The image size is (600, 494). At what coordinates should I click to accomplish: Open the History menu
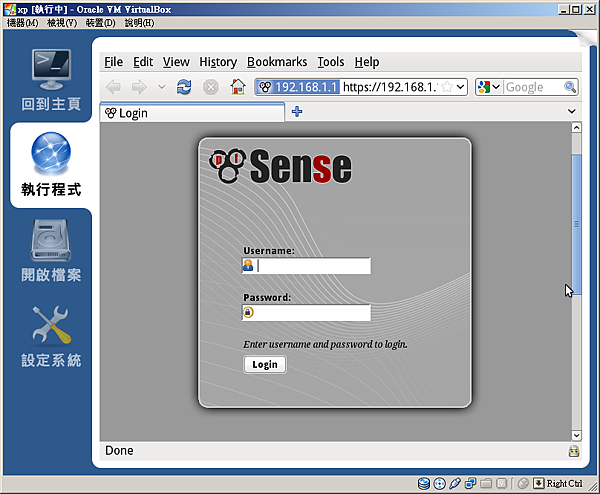(218, 62)
